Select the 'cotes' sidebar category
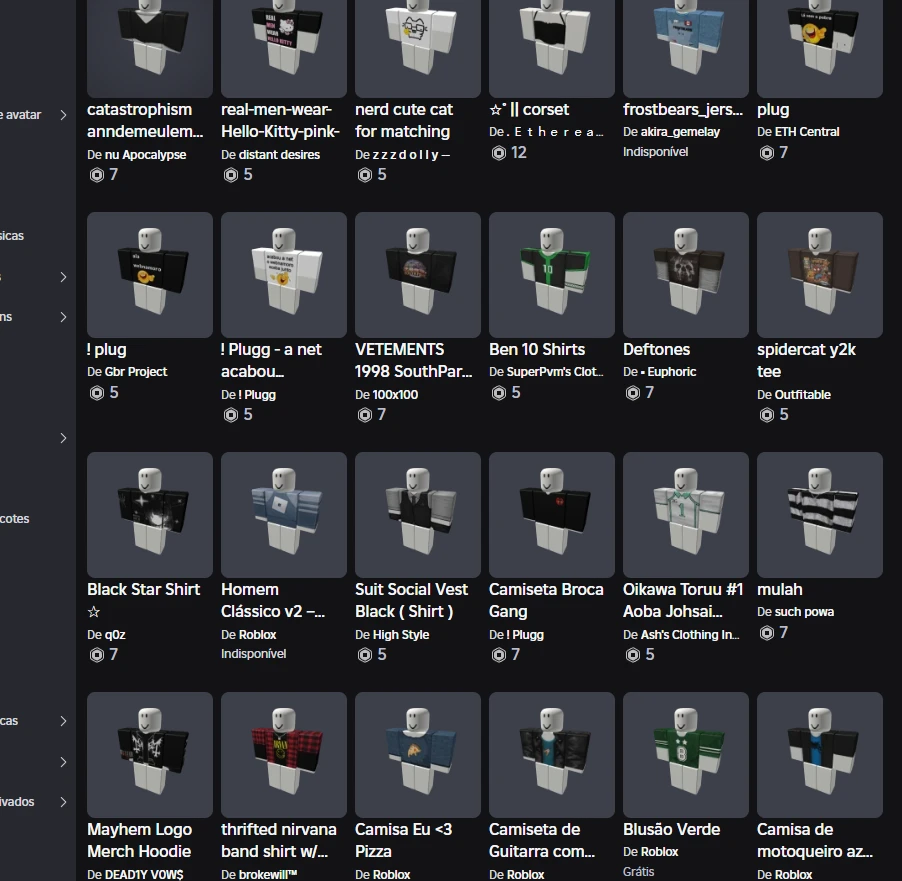The width and height of the screenshot is (902, 881). (x=15, y=519)
